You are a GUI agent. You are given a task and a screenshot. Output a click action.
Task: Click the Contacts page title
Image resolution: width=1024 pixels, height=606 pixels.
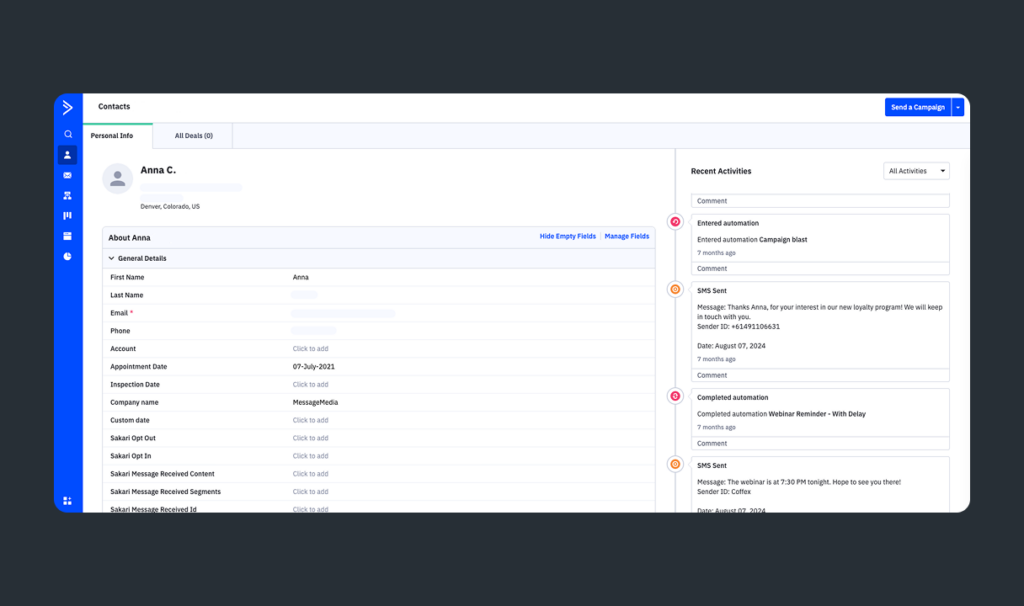(114, 106)
